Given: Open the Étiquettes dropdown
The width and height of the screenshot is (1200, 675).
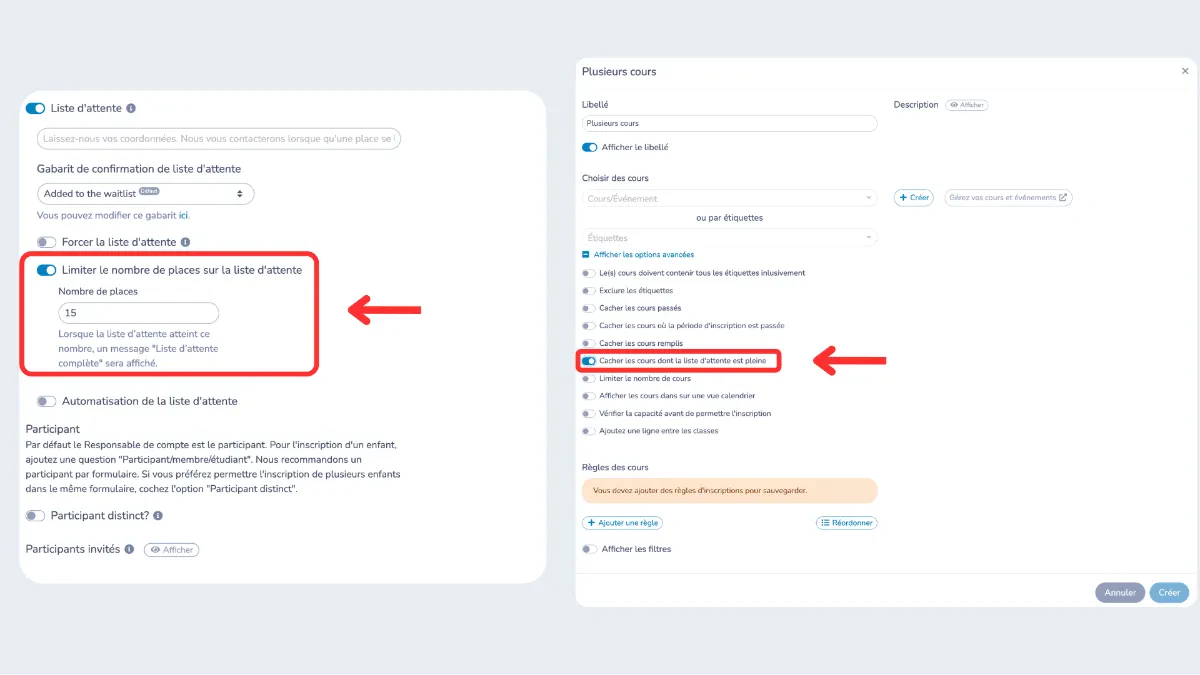Looking at the screenshot, I should (730, 238).
